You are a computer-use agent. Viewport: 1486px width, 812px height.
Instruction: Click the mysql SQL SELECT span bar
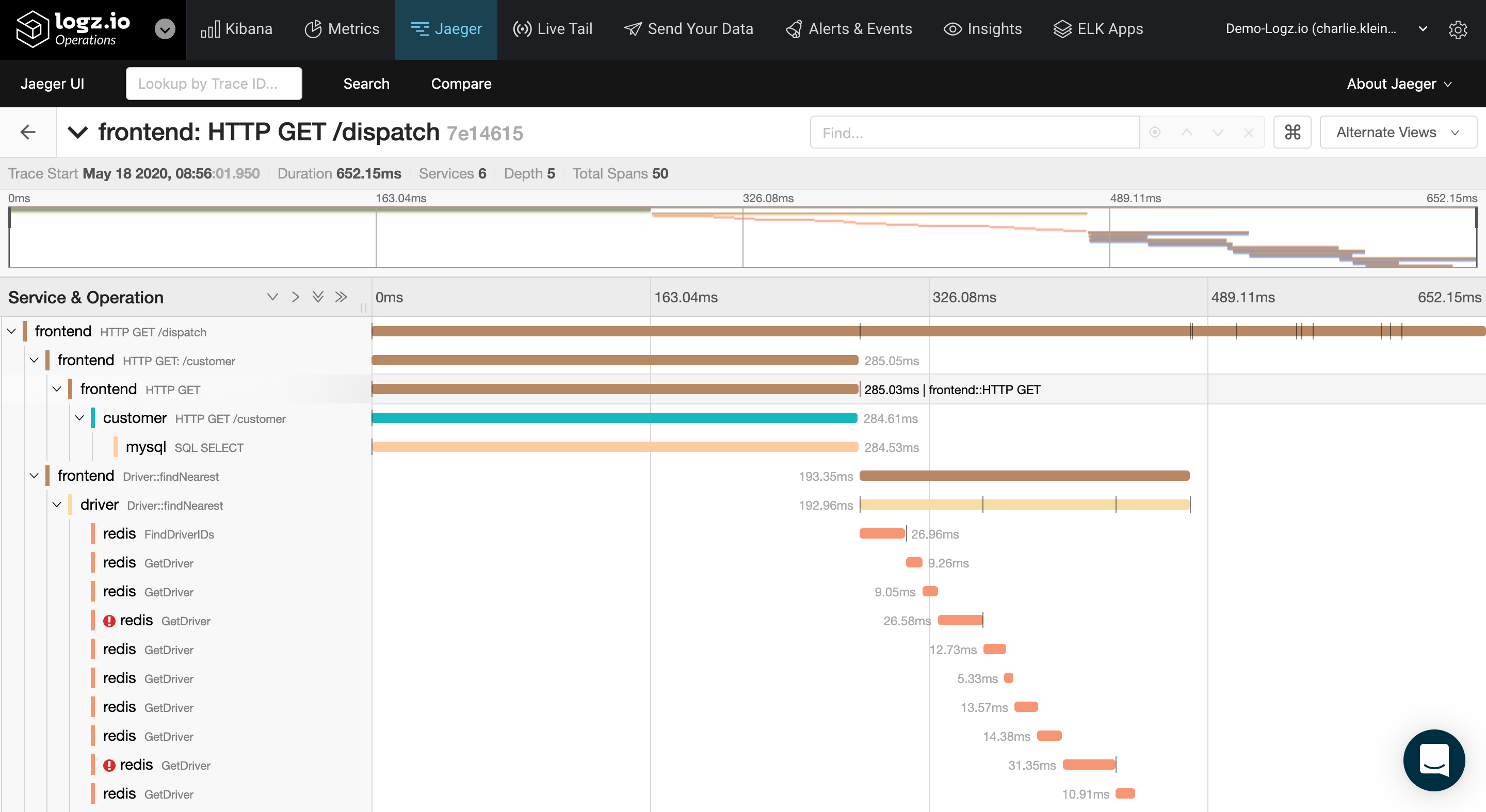click(615, 446)
